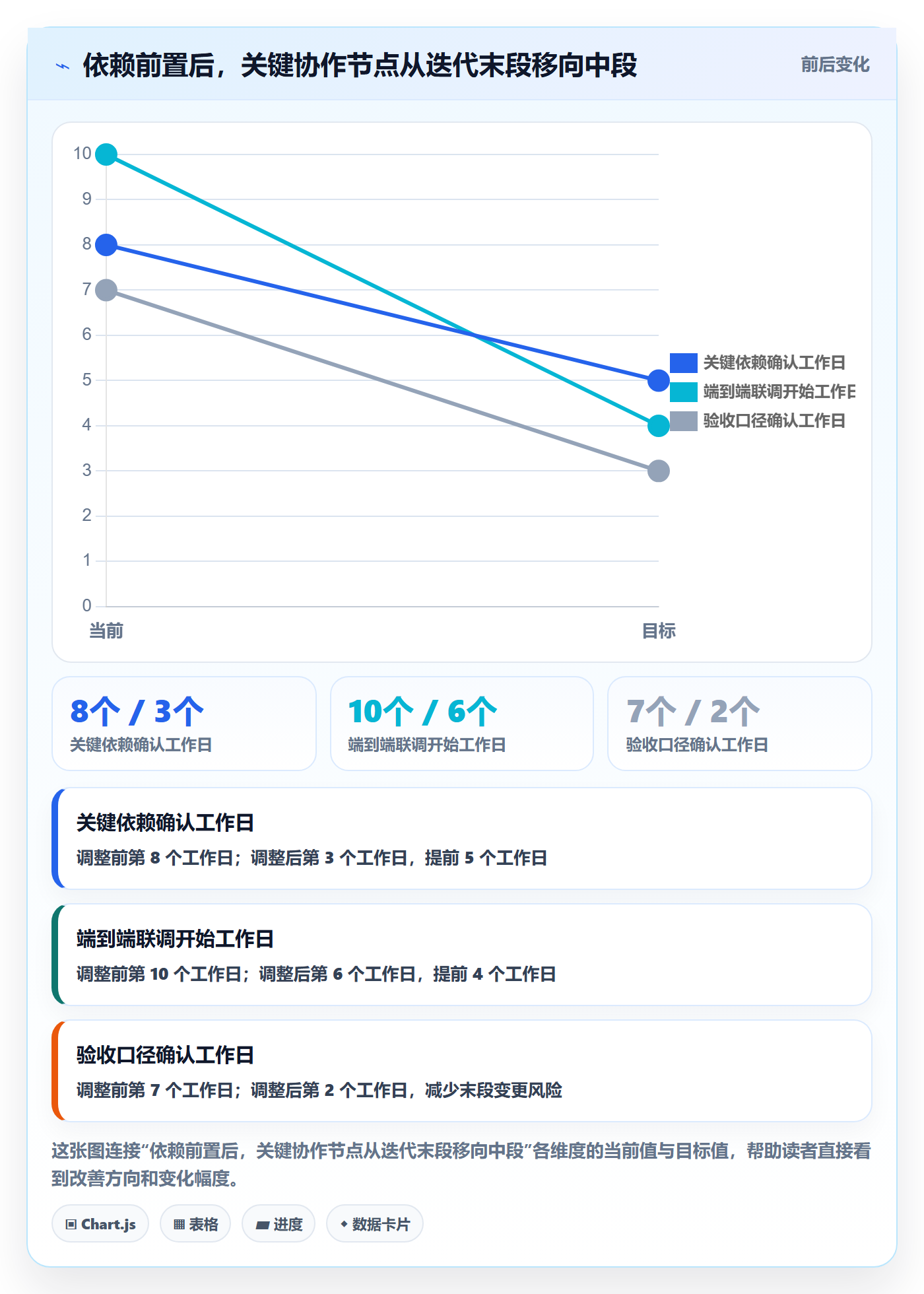Image resolution: width=924 pixels, height=1294 pixels.
Task: Select the 端到端联调开始工作日 detail row heading
Action: 175,939
